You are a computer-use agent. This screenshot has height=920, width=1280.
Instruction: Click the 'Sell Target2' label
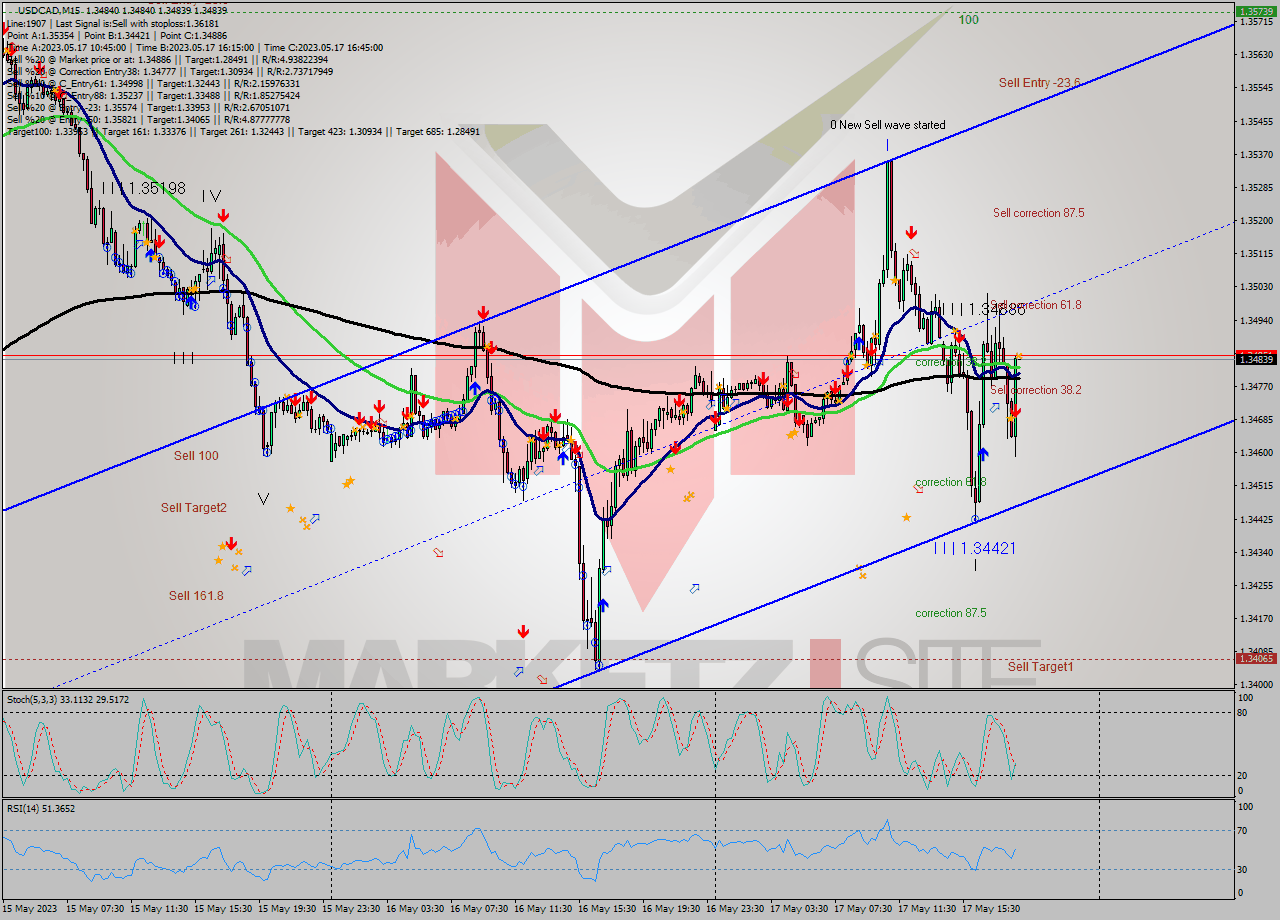tap(194, 508)
